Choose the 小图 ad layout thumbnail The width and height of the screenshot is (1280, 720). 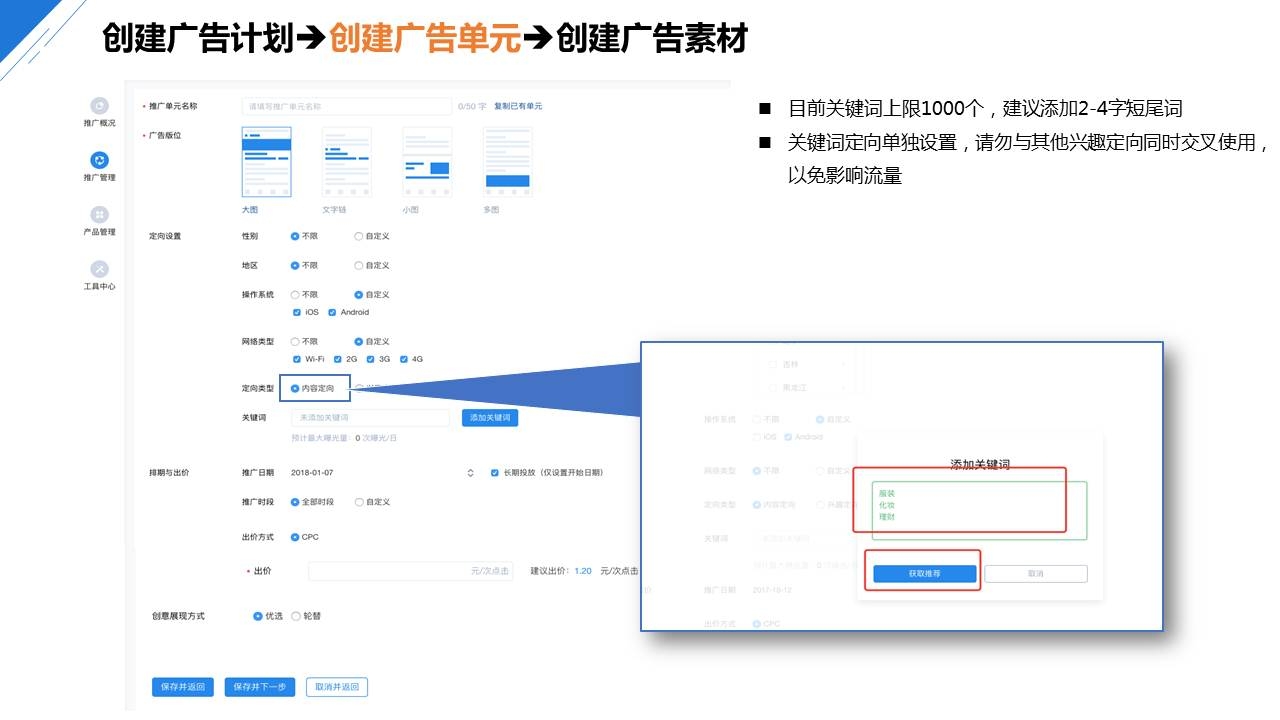[x=427, y=162]
